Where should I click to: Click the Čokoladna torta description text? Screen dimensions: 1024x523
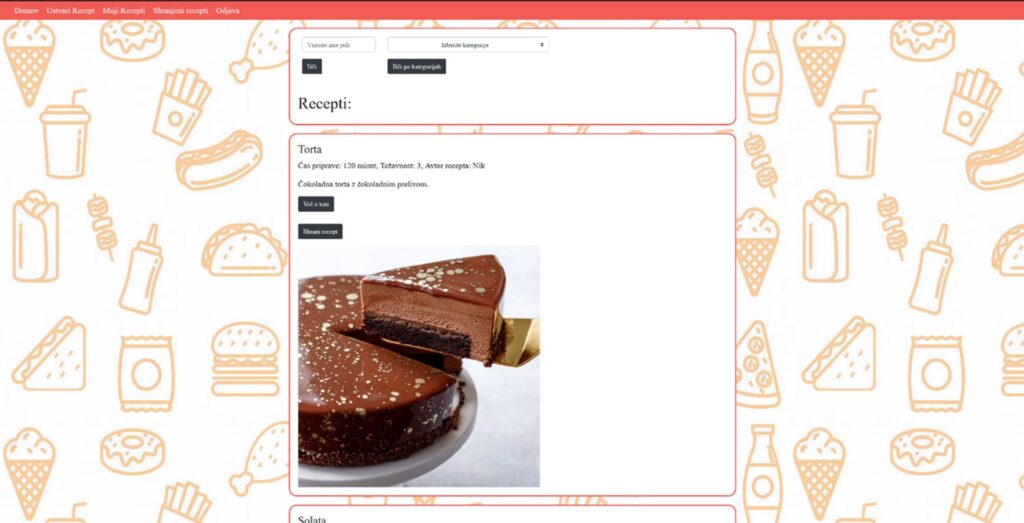tap(363, 184)
